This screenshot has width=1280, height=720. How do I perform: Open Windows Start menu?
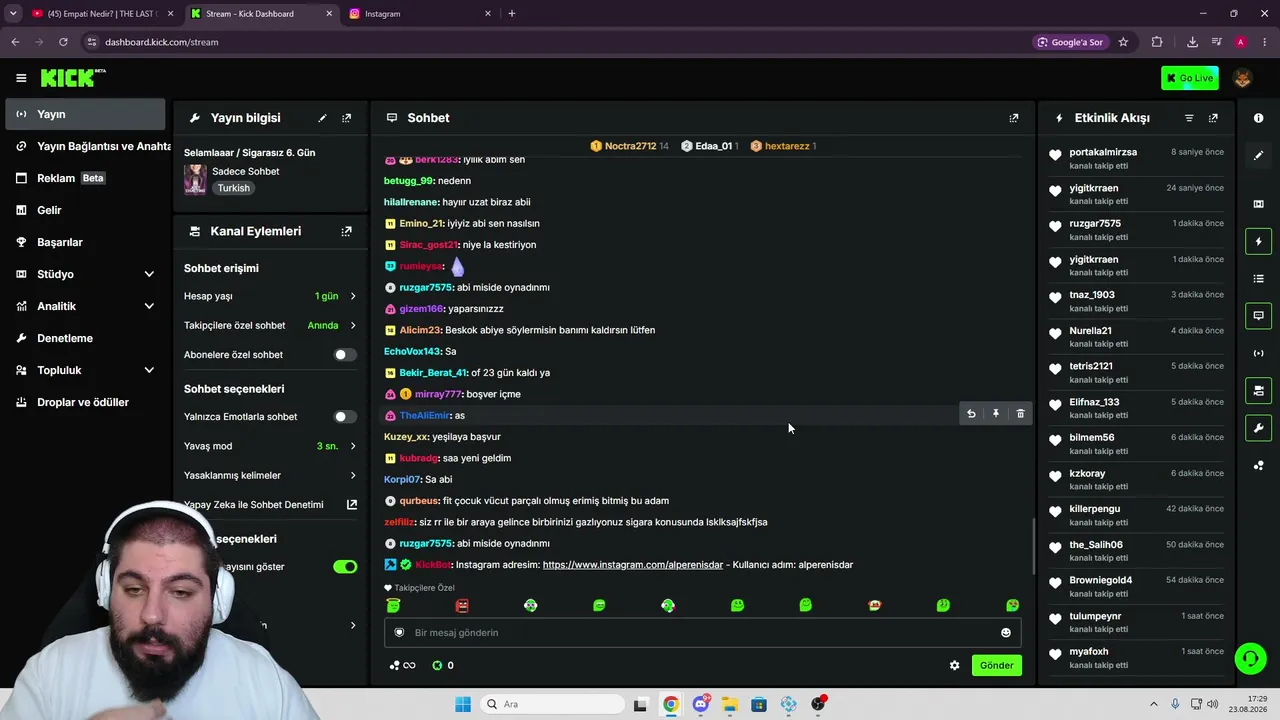click(463, 704)
